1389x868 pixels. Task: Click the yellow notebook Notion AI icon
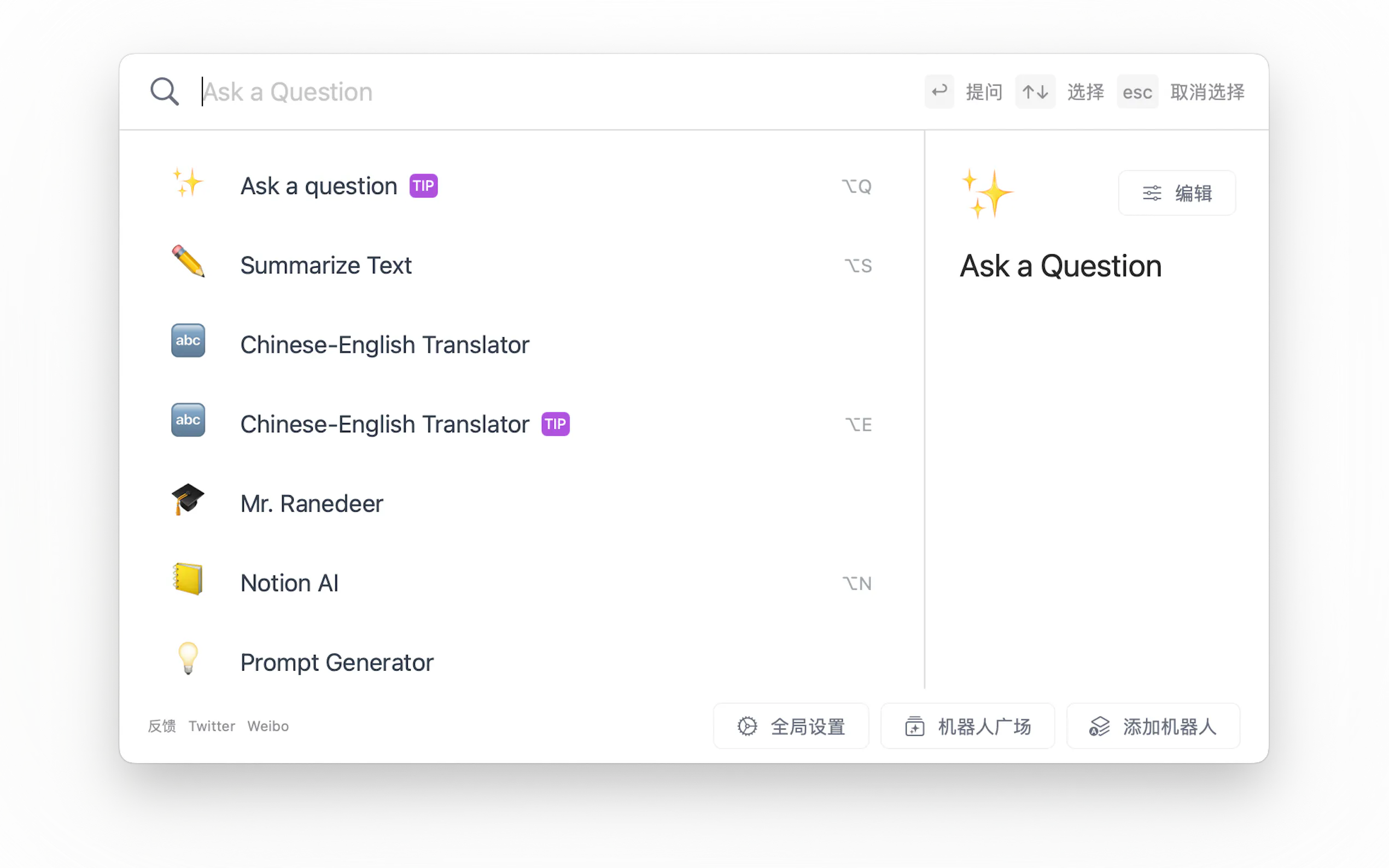tap(188, 579)
